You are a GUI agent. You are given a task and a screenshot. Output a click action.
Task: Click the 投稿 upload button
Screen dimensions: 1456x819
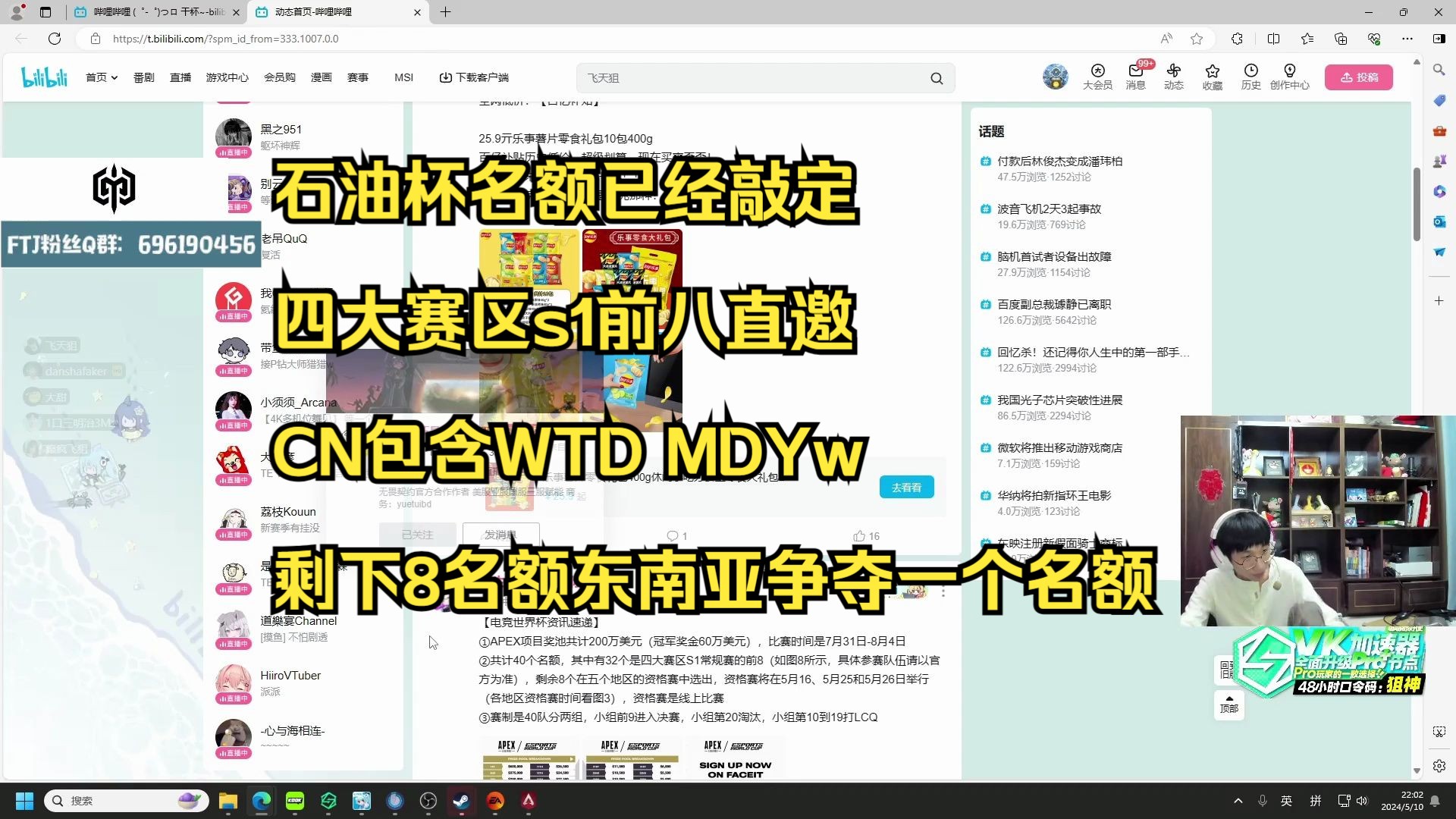pos(1359,77)
